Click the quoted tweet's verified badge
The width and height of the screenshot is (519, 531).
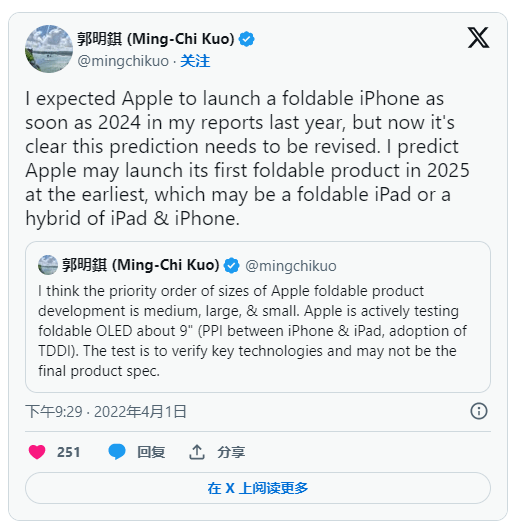pyautogui.click(x=232, y=265)
